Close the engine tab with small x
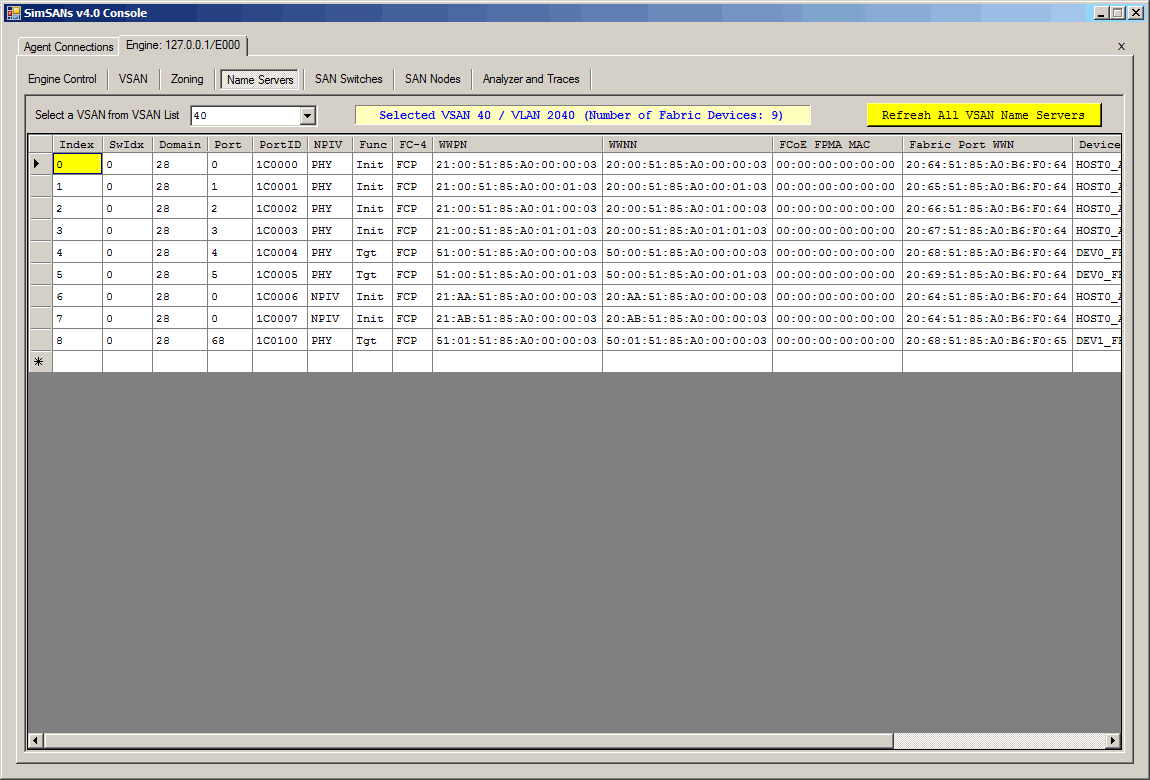This screenshot has height=780, width=1150. (x=1121, y=46)
